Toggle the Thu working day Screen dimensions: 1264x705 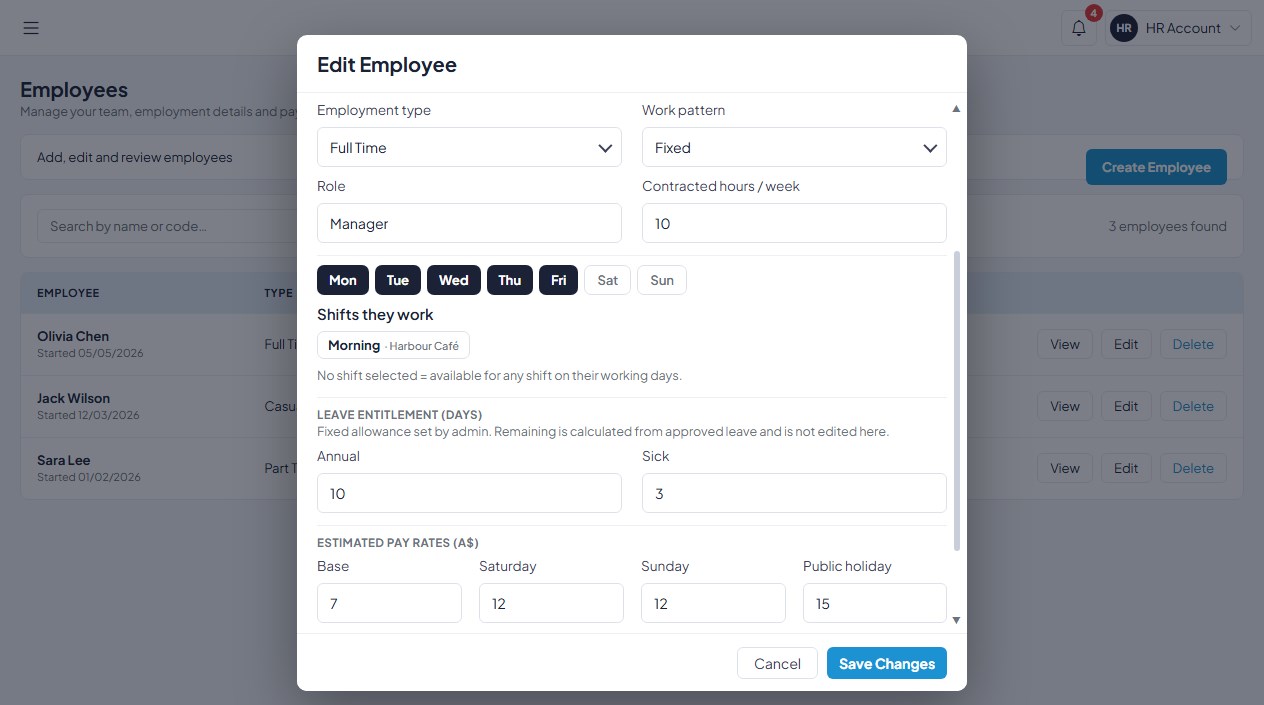click(510, 280)
